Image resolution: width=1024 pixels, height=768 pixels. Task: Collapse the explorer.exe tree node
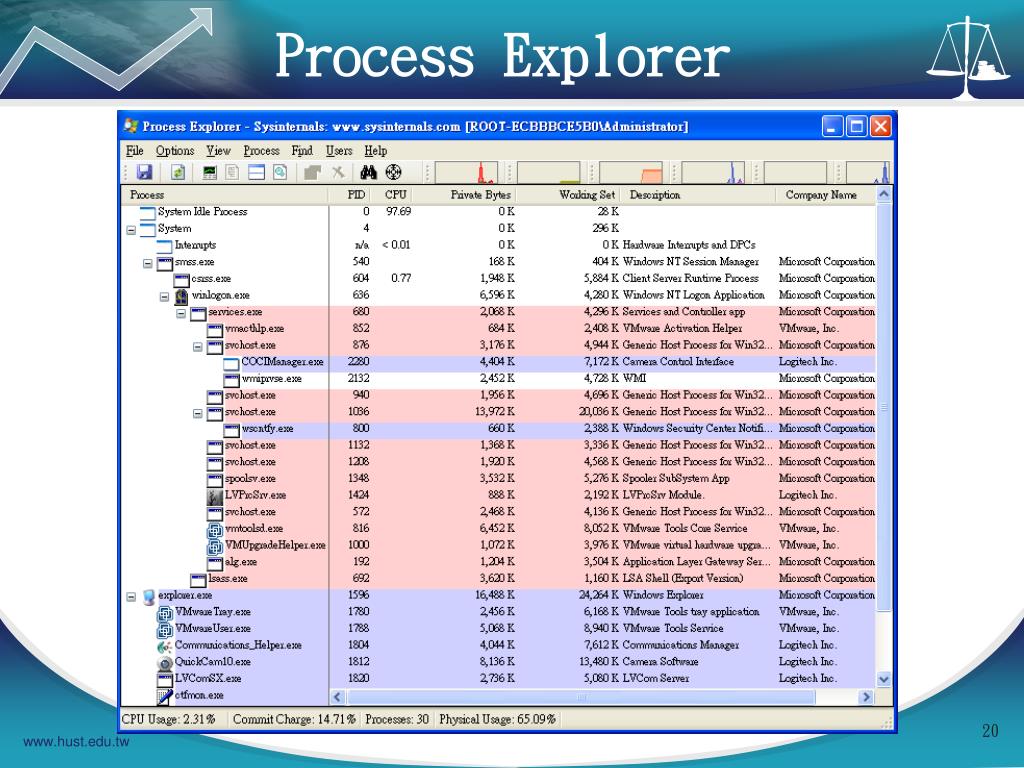coord(131,597)
